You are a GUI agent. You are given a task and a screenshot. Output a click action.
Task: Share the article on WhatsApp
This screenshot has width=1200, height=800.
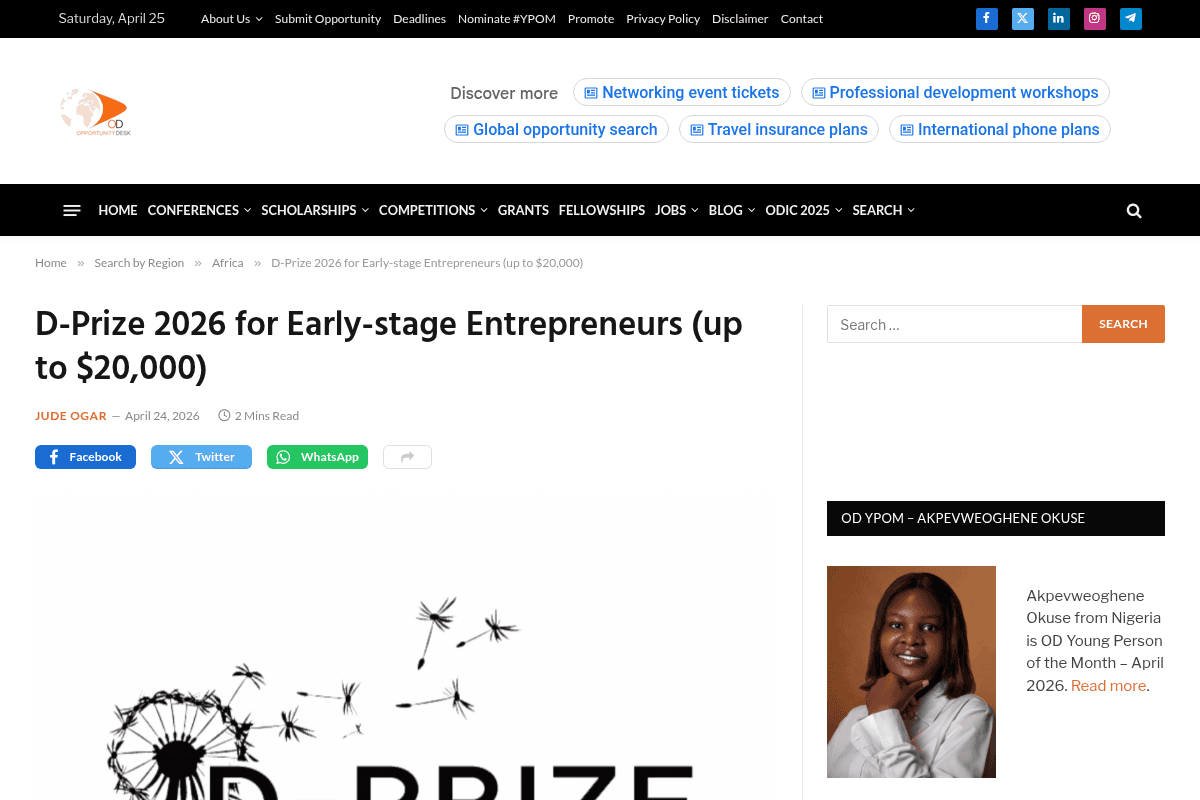317,457
